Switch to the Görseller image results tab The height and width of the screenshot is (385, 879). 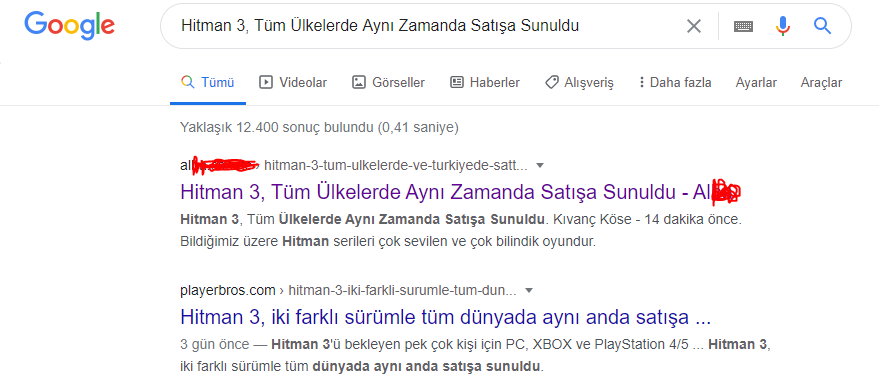(x=388, y=83)
